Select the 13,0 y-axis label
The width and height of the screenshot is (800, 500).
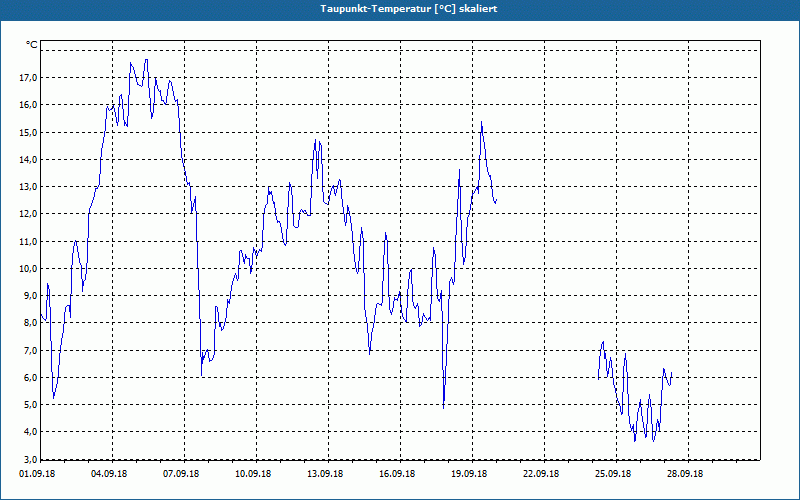(28, 187)
